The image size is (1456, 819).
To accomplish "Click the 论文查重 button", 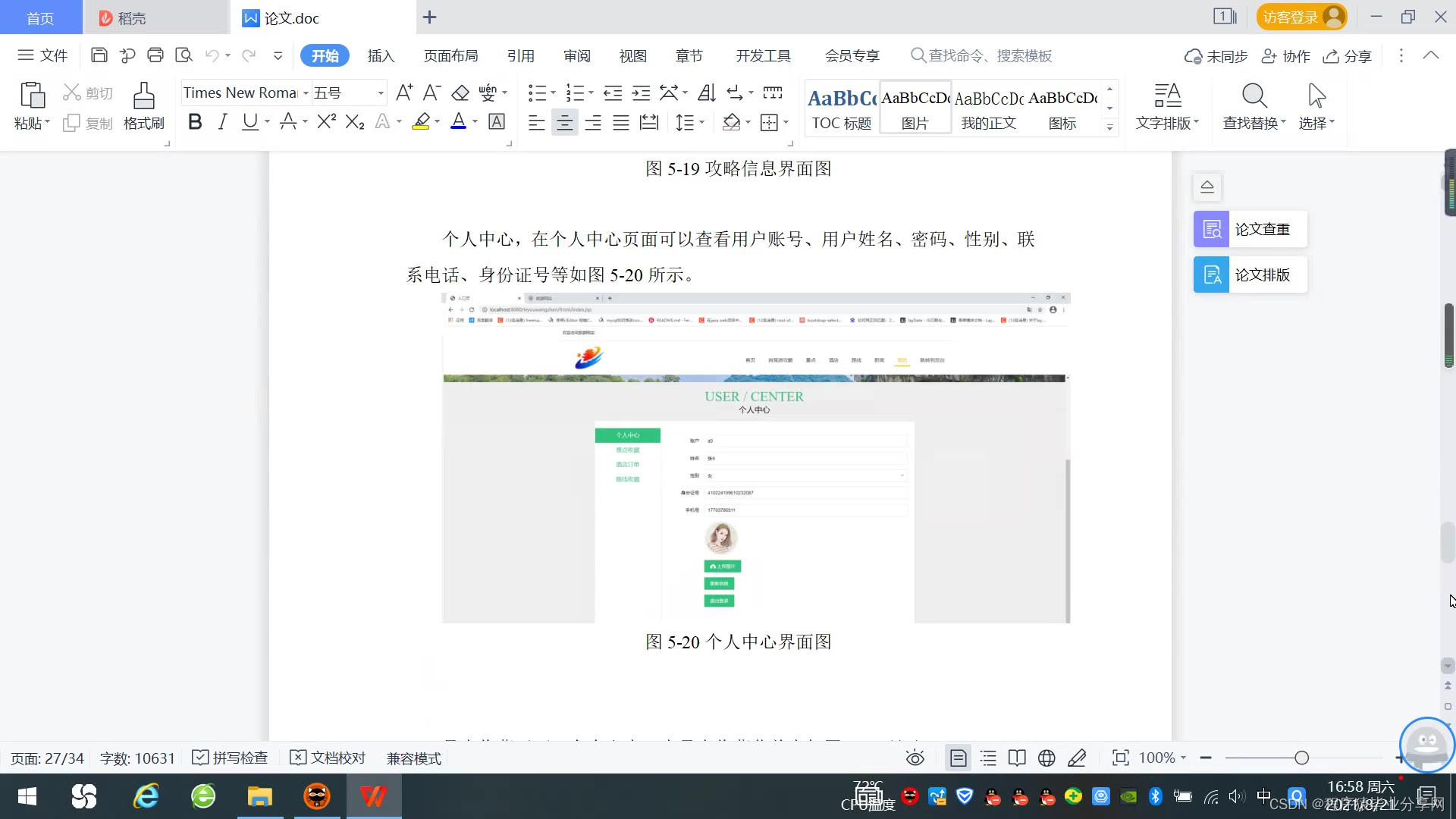I will coord(1250,229).
